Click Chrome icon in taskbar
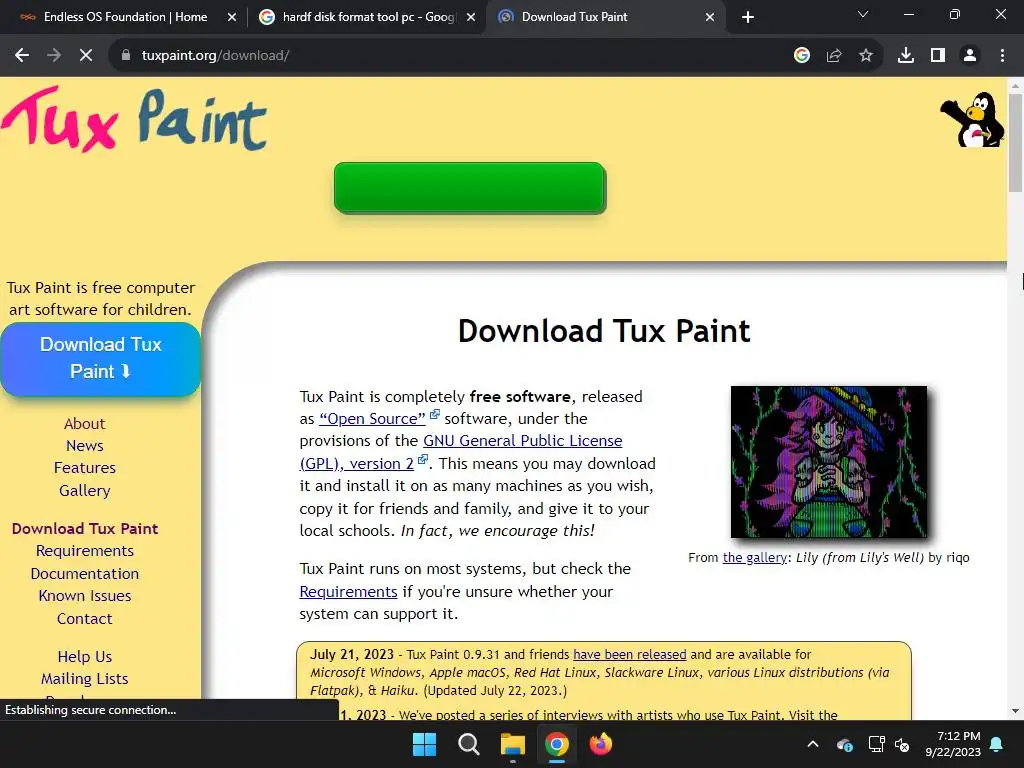The image size is (1024, 768). tap(556, 744)
